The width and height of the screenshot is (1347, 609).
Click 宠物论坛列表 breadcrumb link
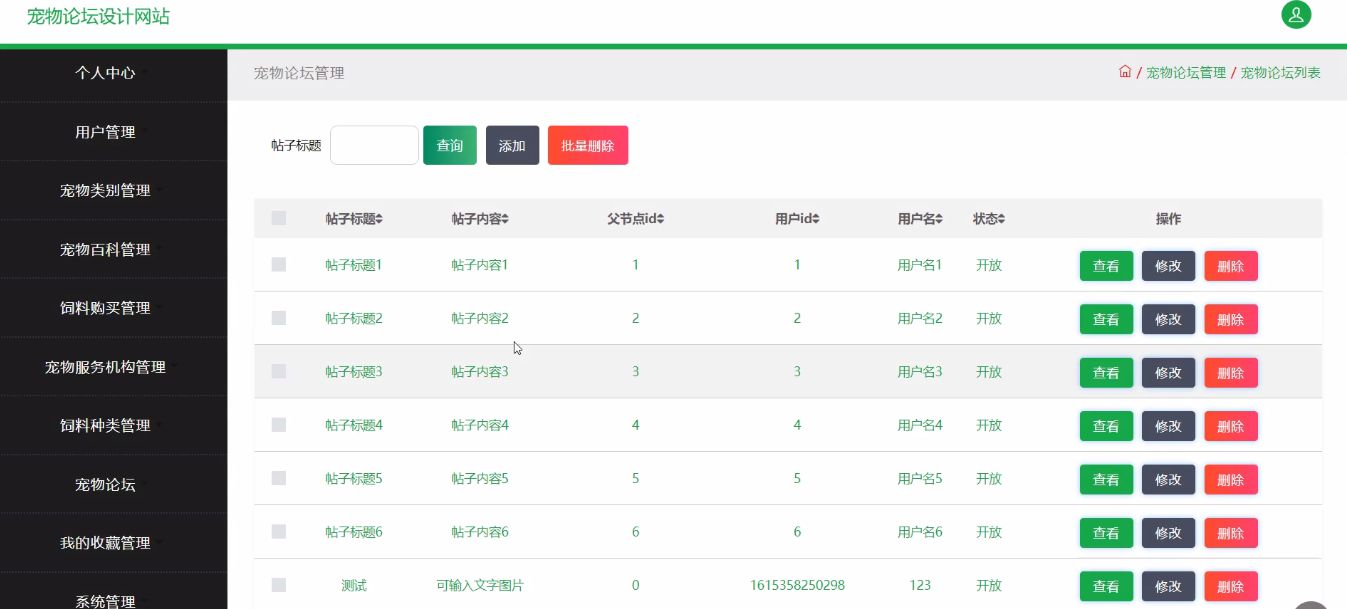pos(1281,73)
